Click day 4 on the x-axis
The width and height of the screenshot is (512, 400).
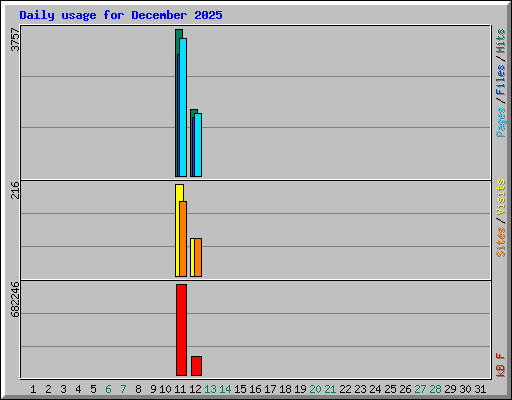tap(78, 389)
